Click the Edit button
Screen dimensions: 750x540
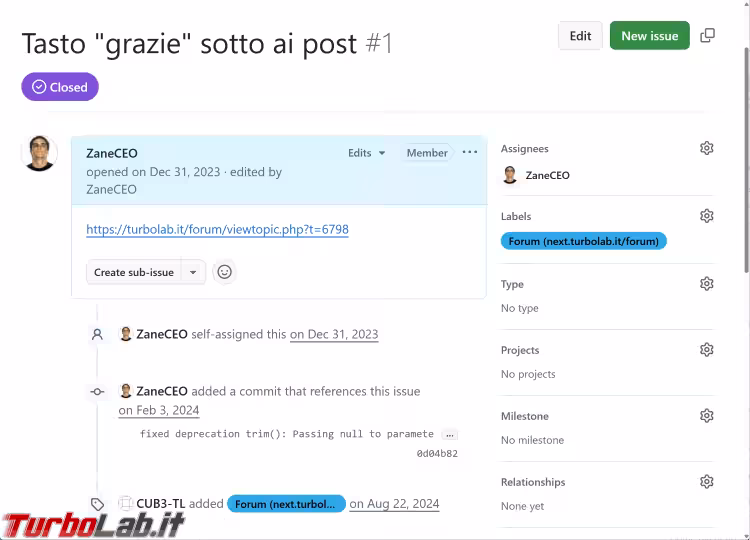[580, 36]
